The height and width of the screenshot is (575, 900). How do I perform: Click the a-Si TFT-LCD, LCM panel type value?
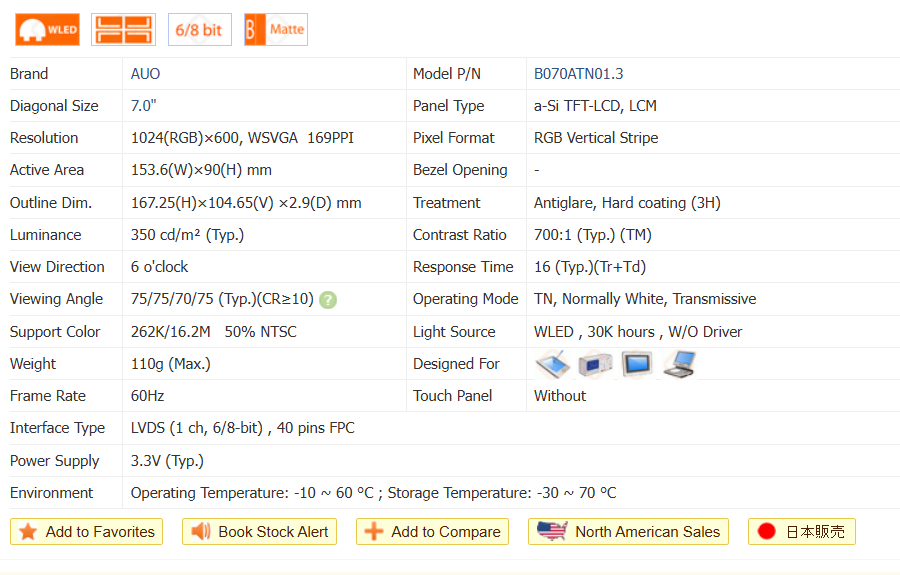click(595, 106)
